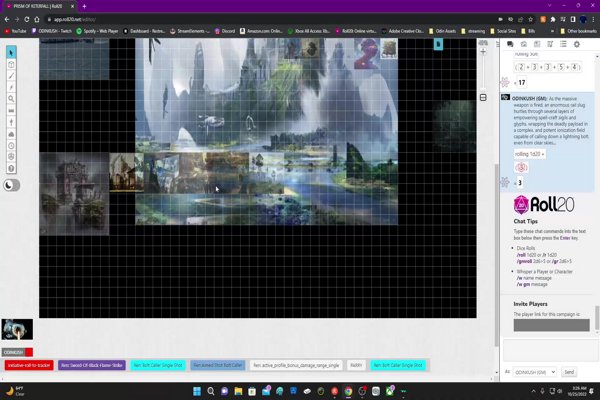Click the zoom-in plus button
600x400 pixels.
click(483, 51)
